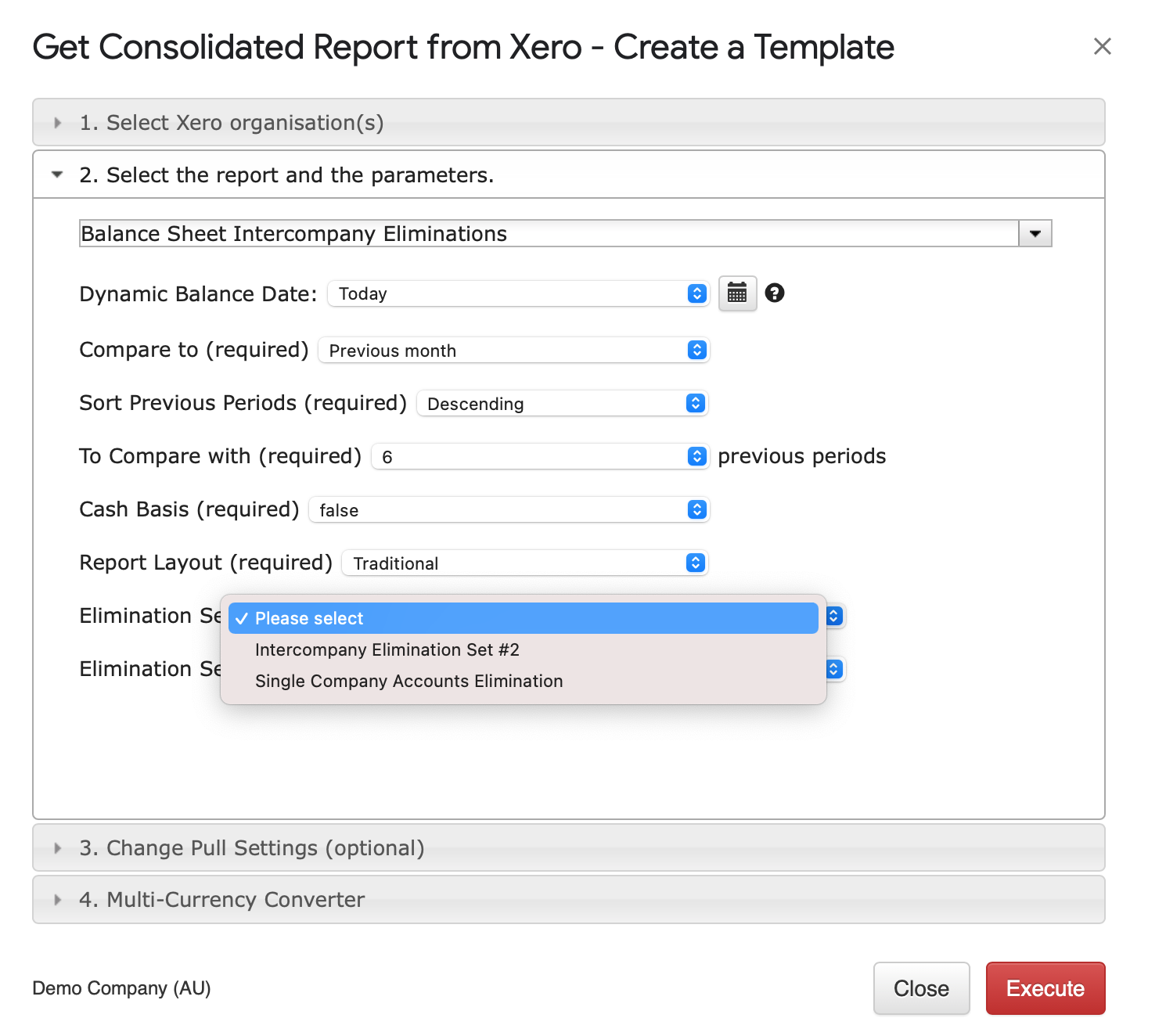Open the Compare to dropdown
Image resolution: width=1166 pixels, height=1036 pixels.
[513, 350]
